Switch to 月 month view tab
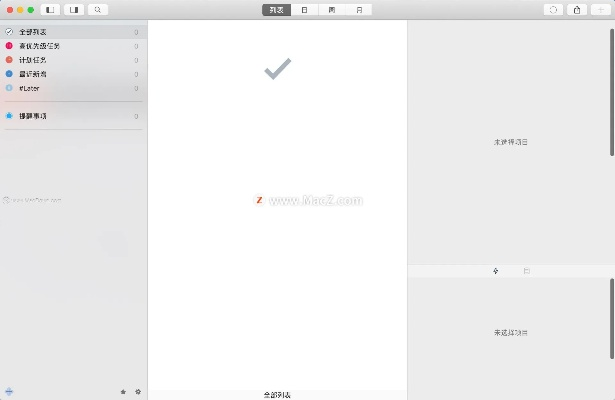The width and height of the screenshot is (615, 400). [x=359, y=10]
